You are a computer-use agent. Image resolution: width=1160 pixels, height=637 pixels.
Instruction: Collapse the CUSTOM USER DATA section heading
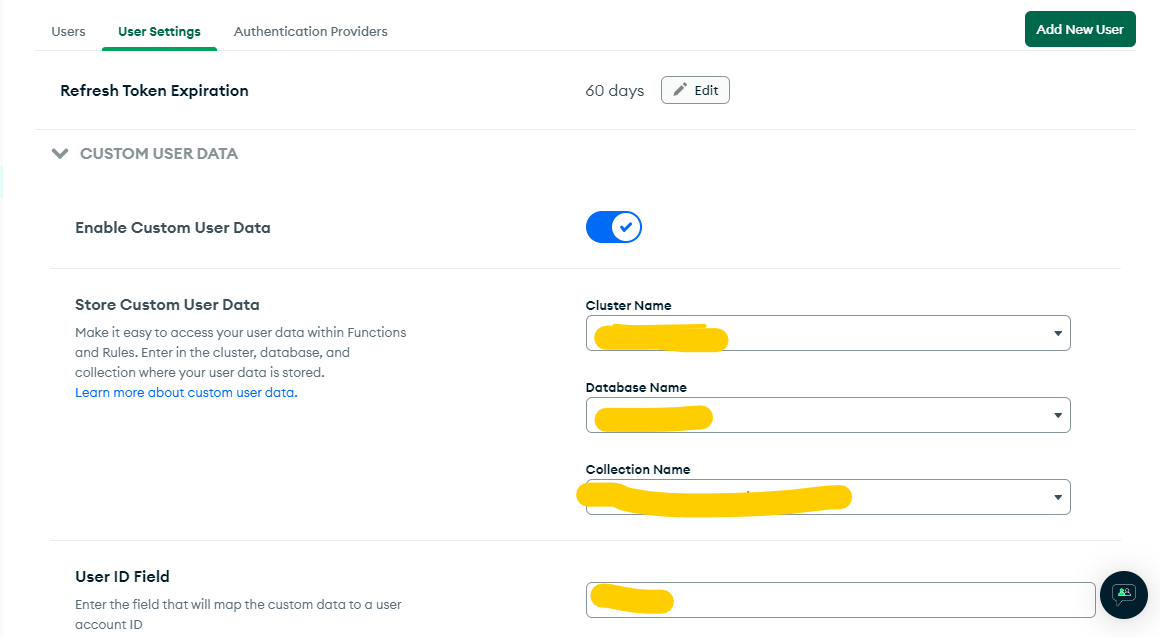pyautogui.click(x=158, y=154)
